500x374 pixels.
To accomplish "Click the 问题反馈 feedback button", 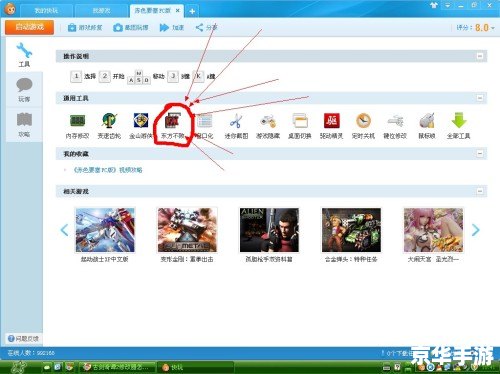I will [23, 339].
